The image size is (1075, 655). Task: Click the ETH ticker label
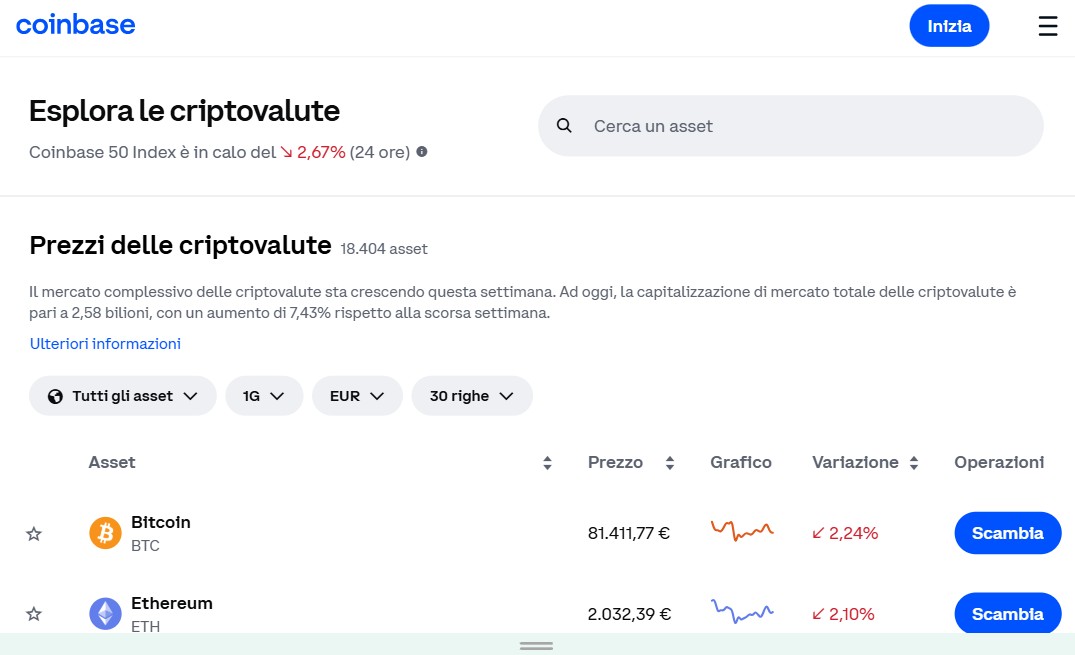click(x=145, y=626)
